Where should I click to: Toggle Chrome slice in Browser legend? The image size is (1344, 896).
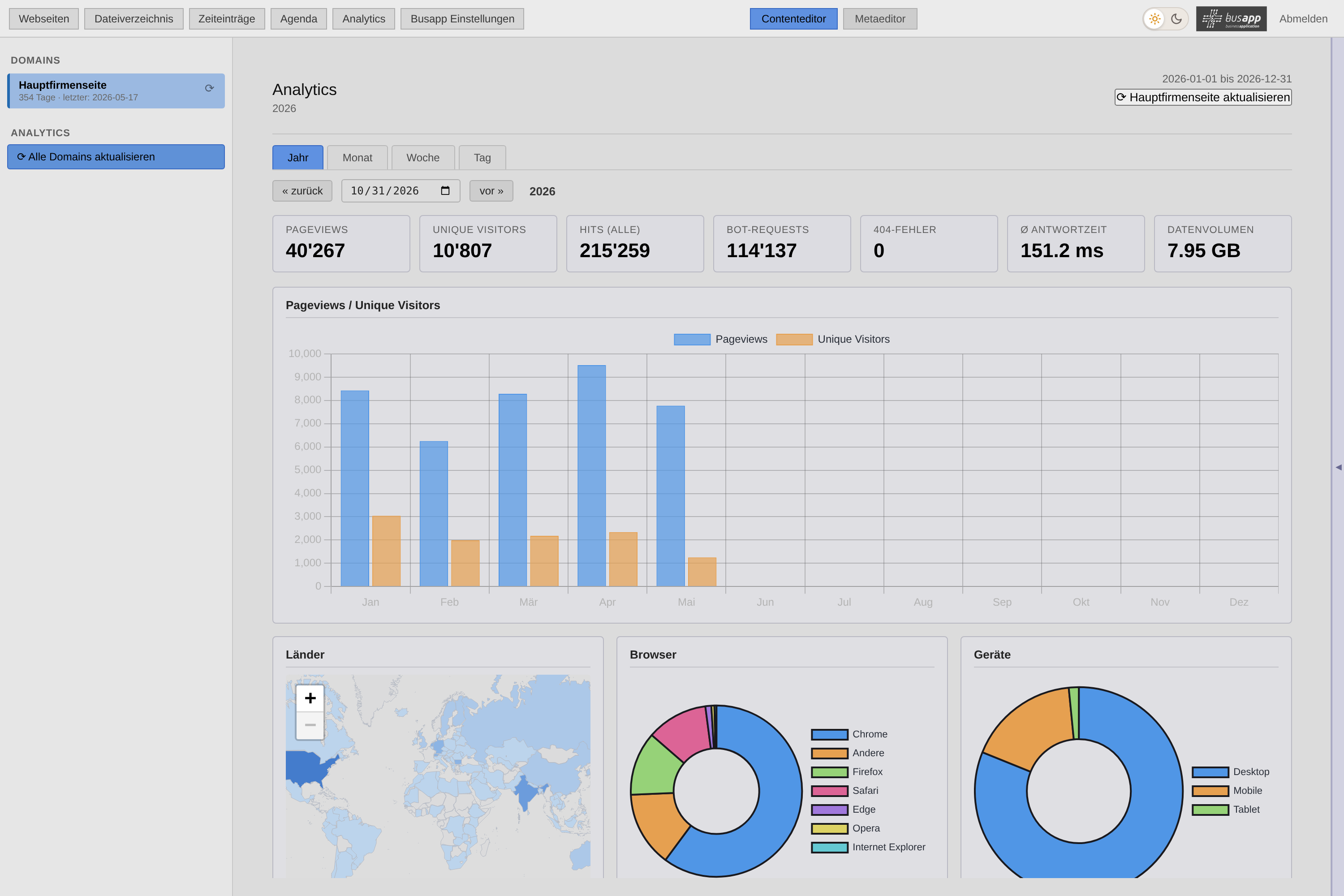coord(849,734)
